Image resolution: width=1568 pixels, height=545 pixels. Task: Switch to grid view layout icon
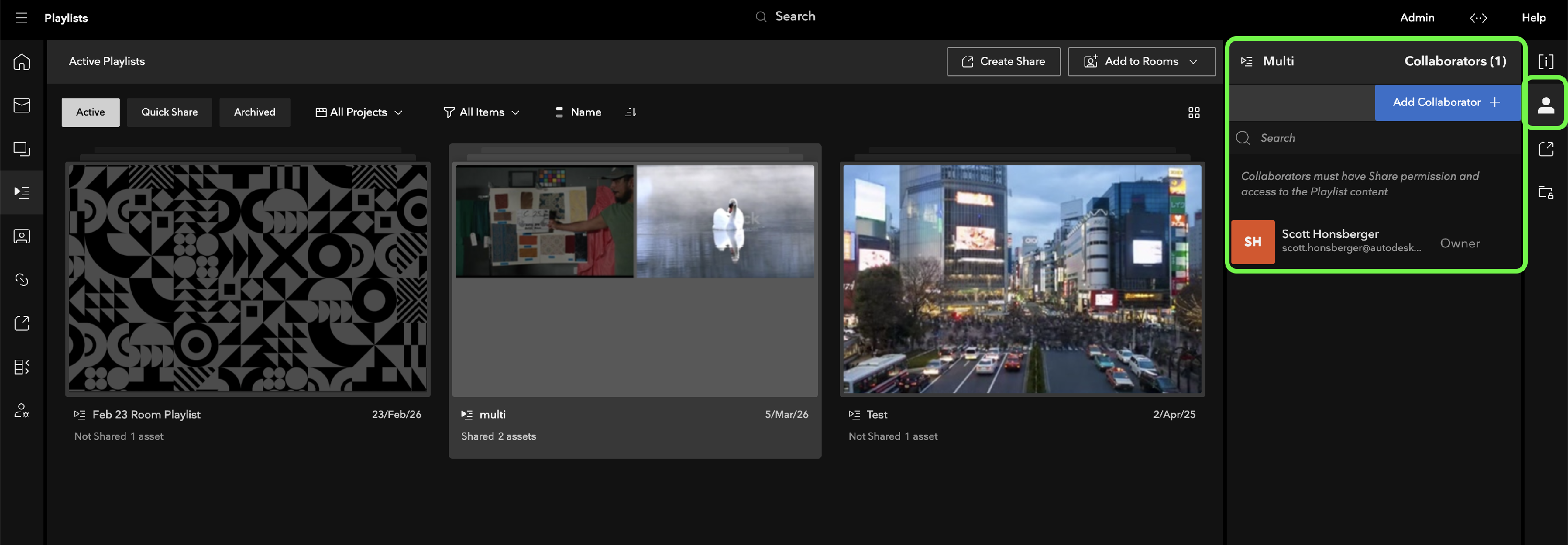point(1194,112)
